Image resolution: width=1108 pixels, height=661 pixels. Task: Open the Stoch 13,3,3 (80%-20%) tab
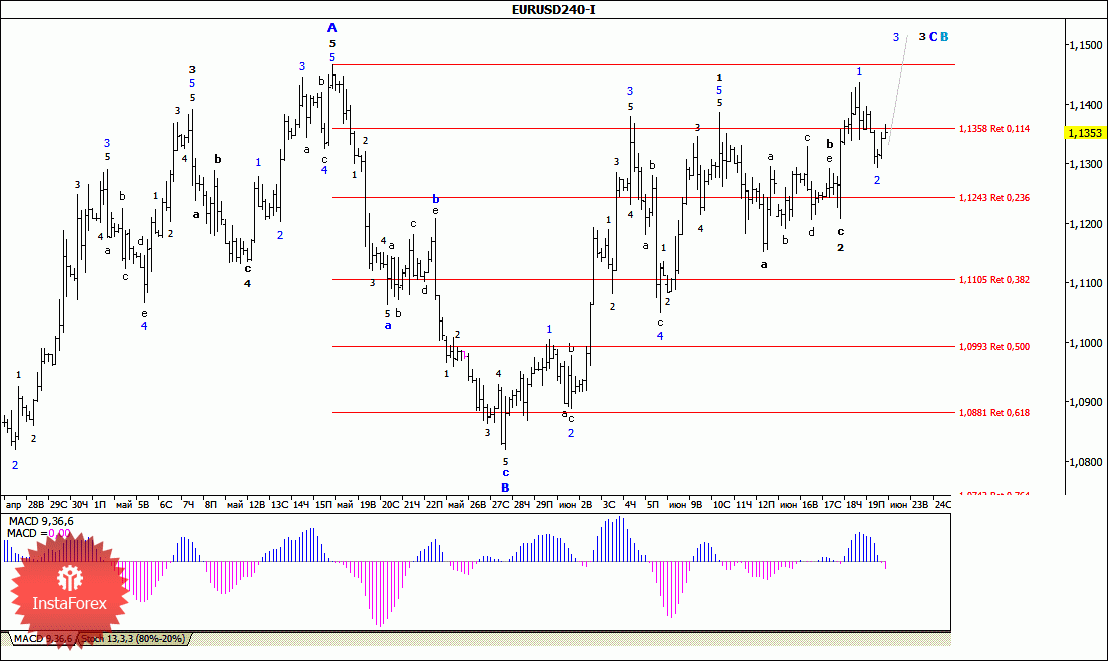pos(133,638)
